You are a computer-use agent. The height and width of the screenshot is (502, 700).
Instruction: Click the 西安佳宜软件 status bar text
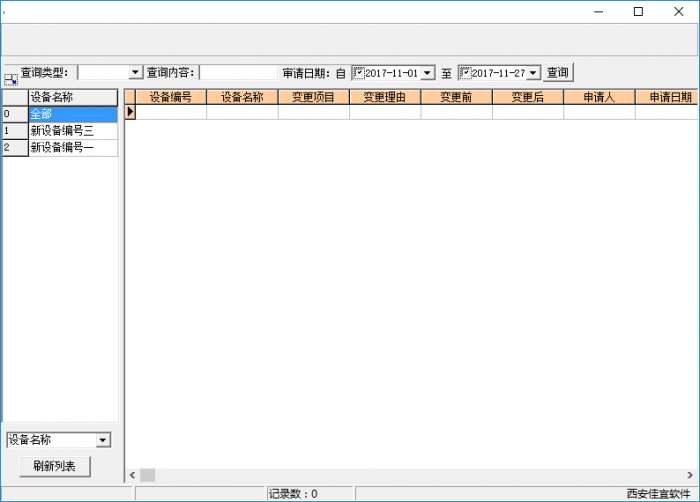point(658,494)
